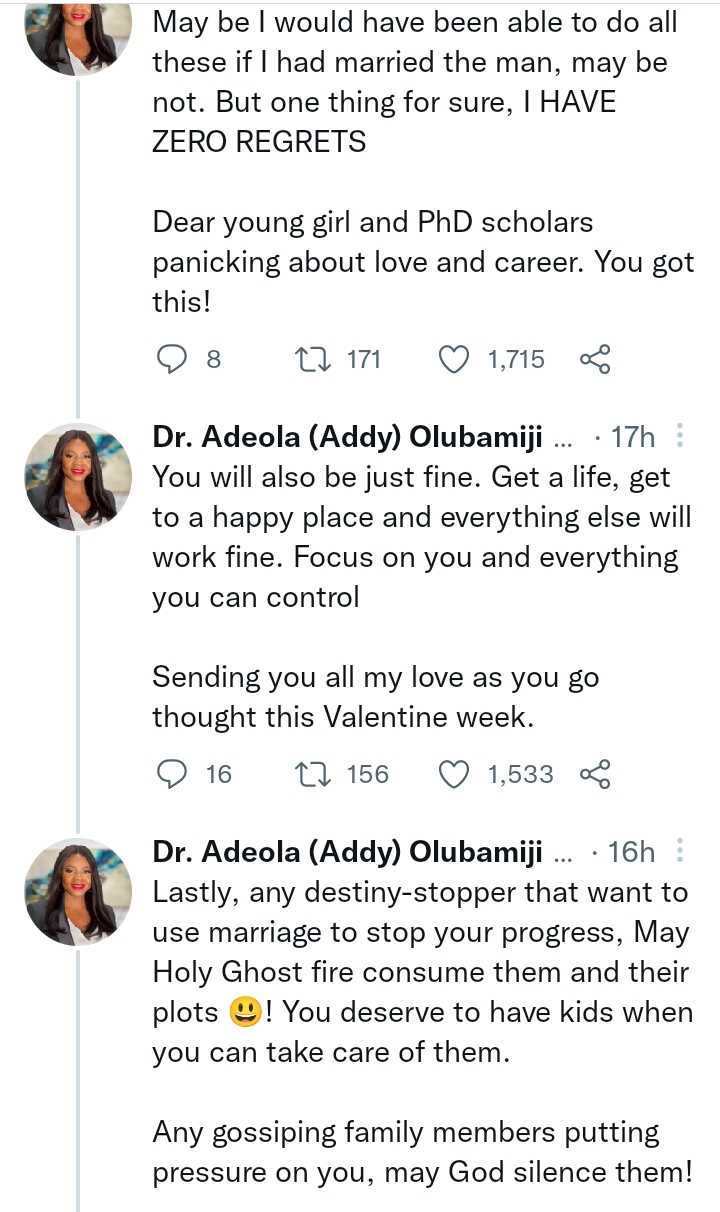Reply to the Valentine week tweet
720x1212 pixels.
[x=174, y=774]
